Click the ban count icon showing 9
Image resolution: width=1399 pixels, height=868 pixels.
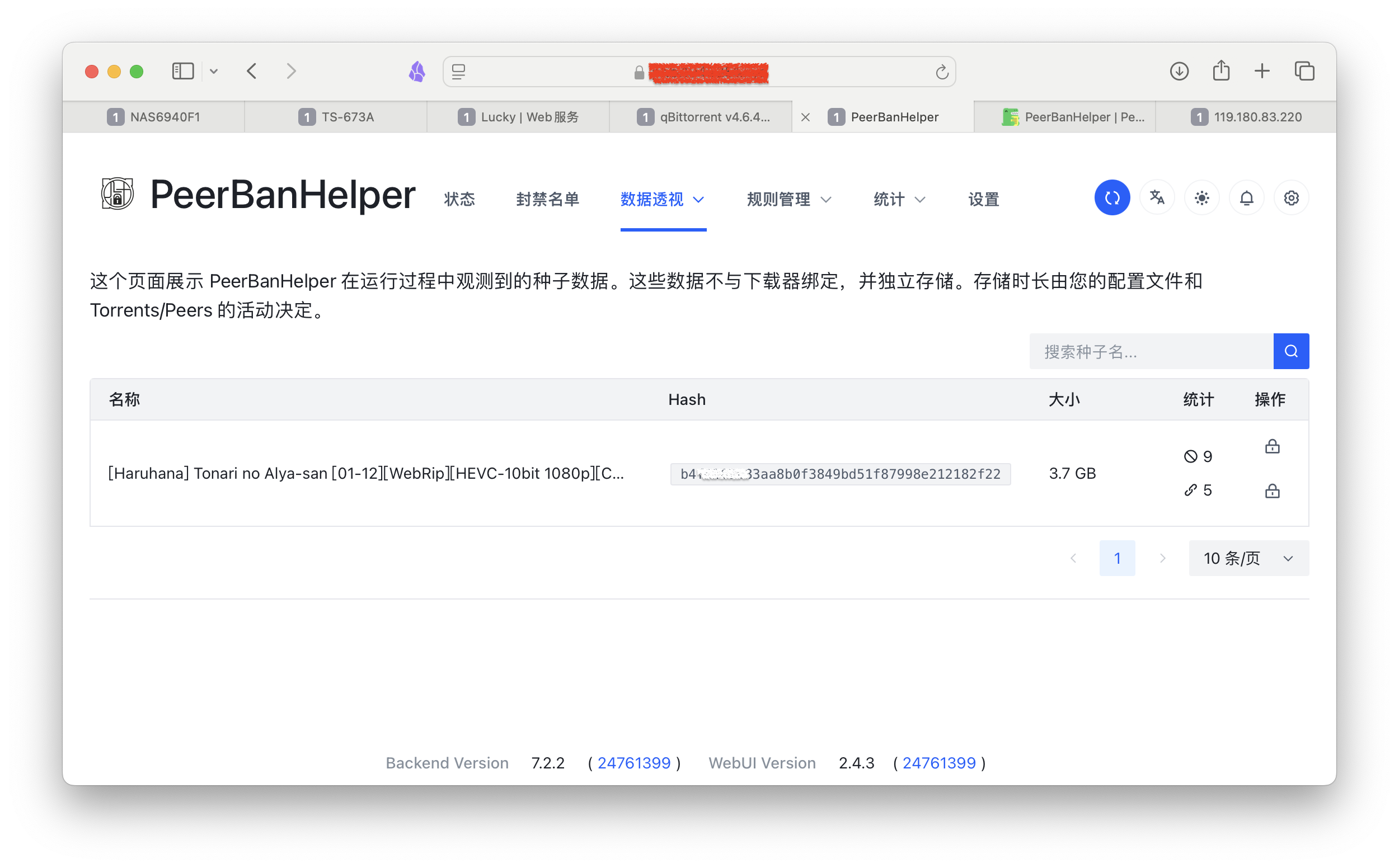pos(1190,456)
